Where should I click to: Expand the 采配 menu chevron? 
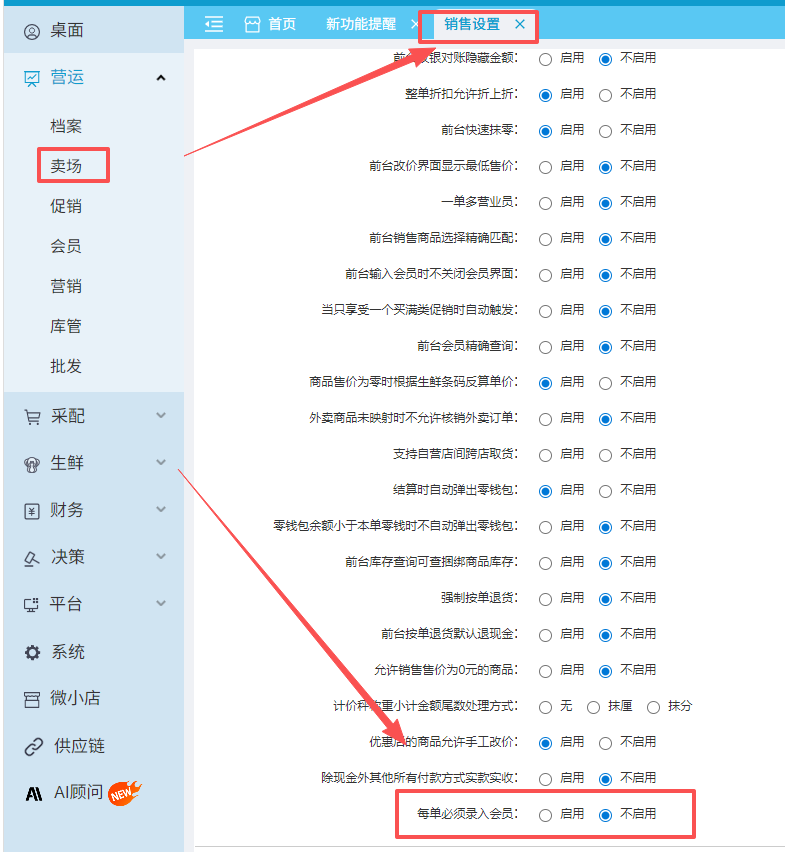[161, 416]
